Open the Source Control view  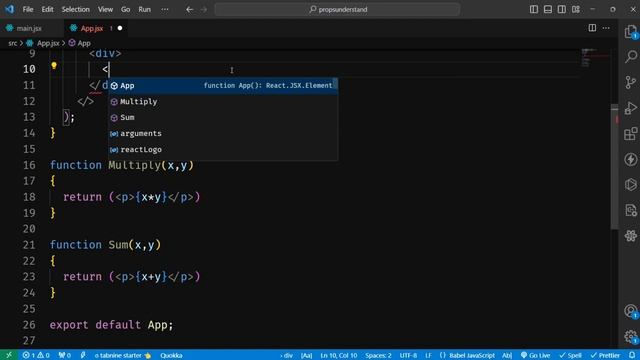click(631, 82)
